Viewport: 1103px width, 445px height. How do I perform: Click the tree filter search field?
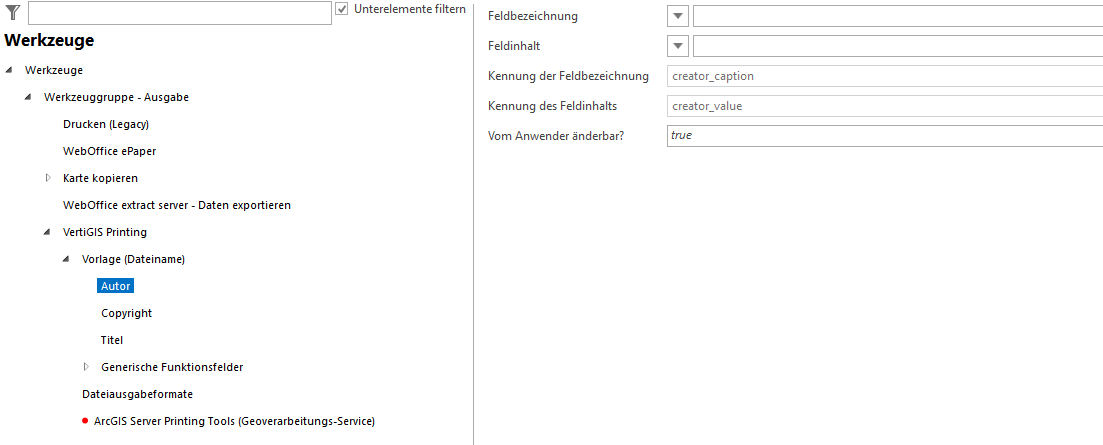pyautogui.click(x=180, y=12)
